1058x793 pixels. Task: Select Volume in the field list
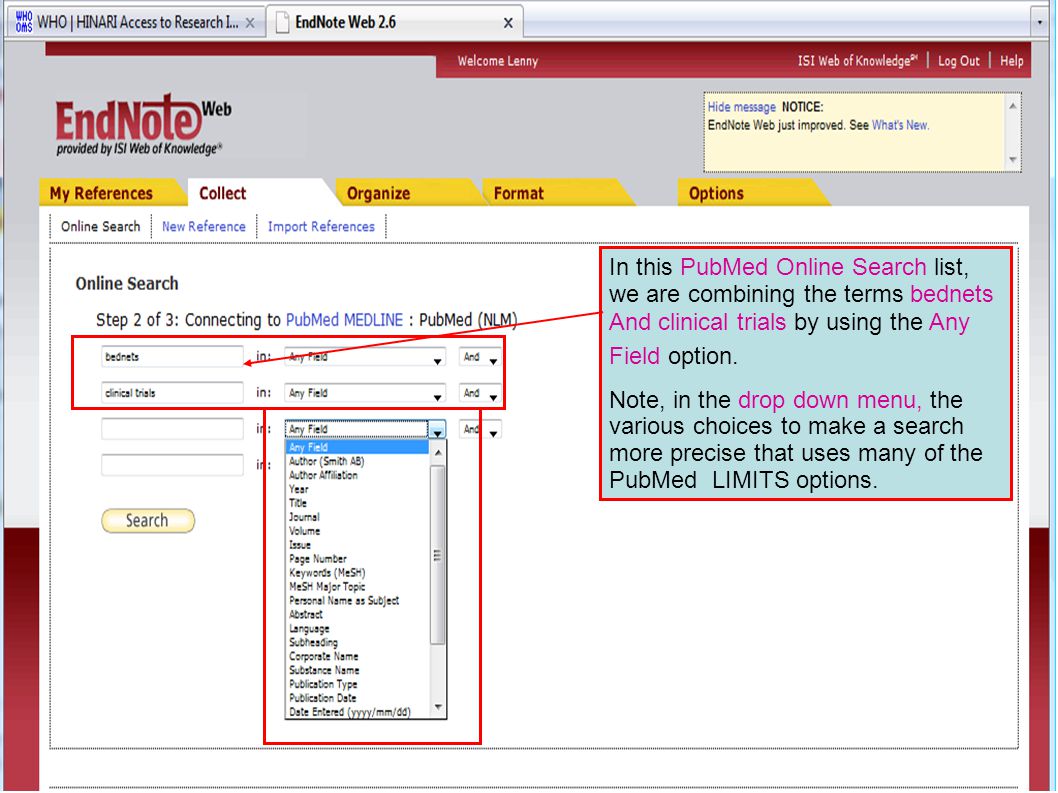pos(358,531)
